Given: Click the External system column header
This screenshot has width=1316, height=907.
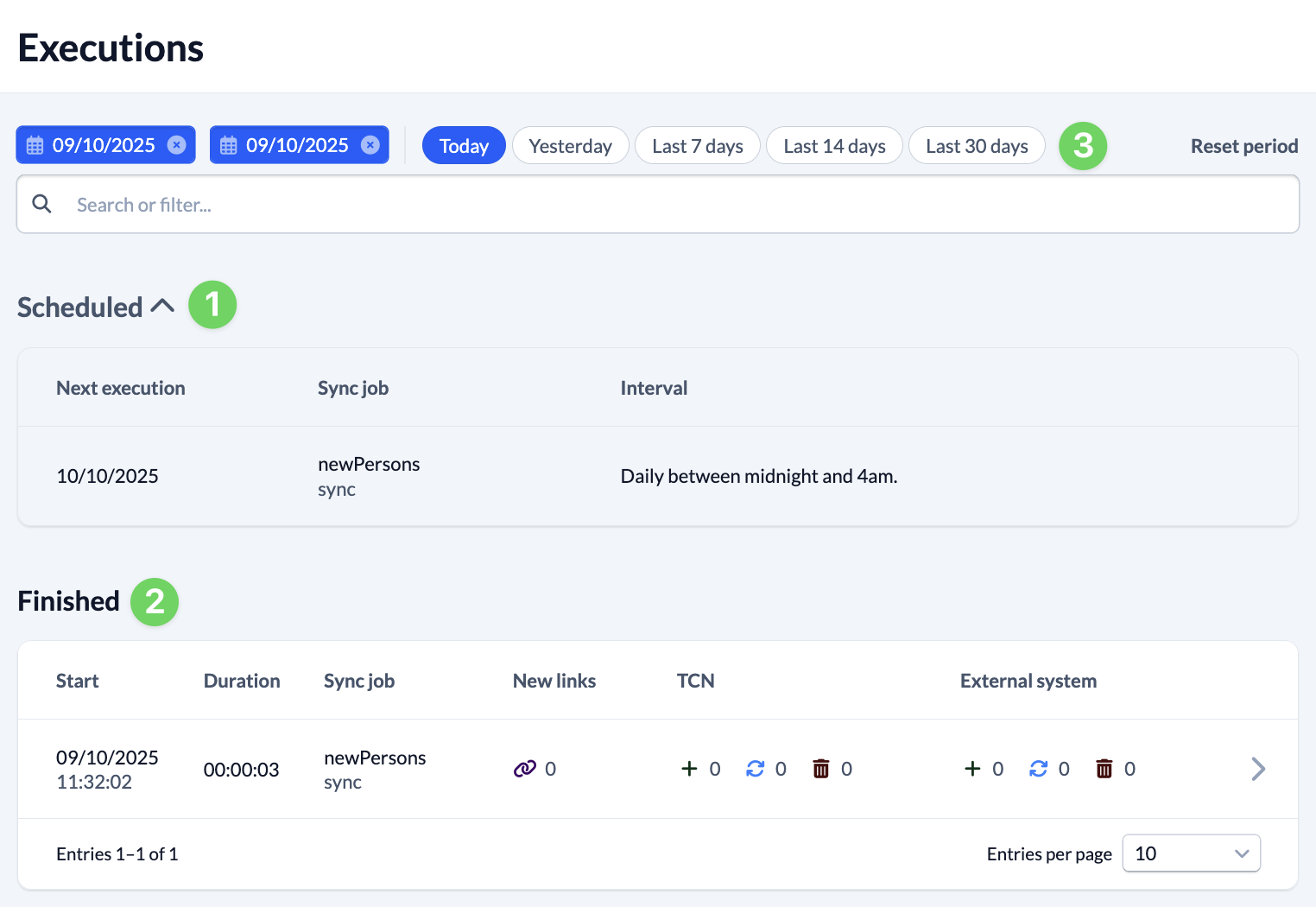Looking at the screenshot, I should [1028, 681].
